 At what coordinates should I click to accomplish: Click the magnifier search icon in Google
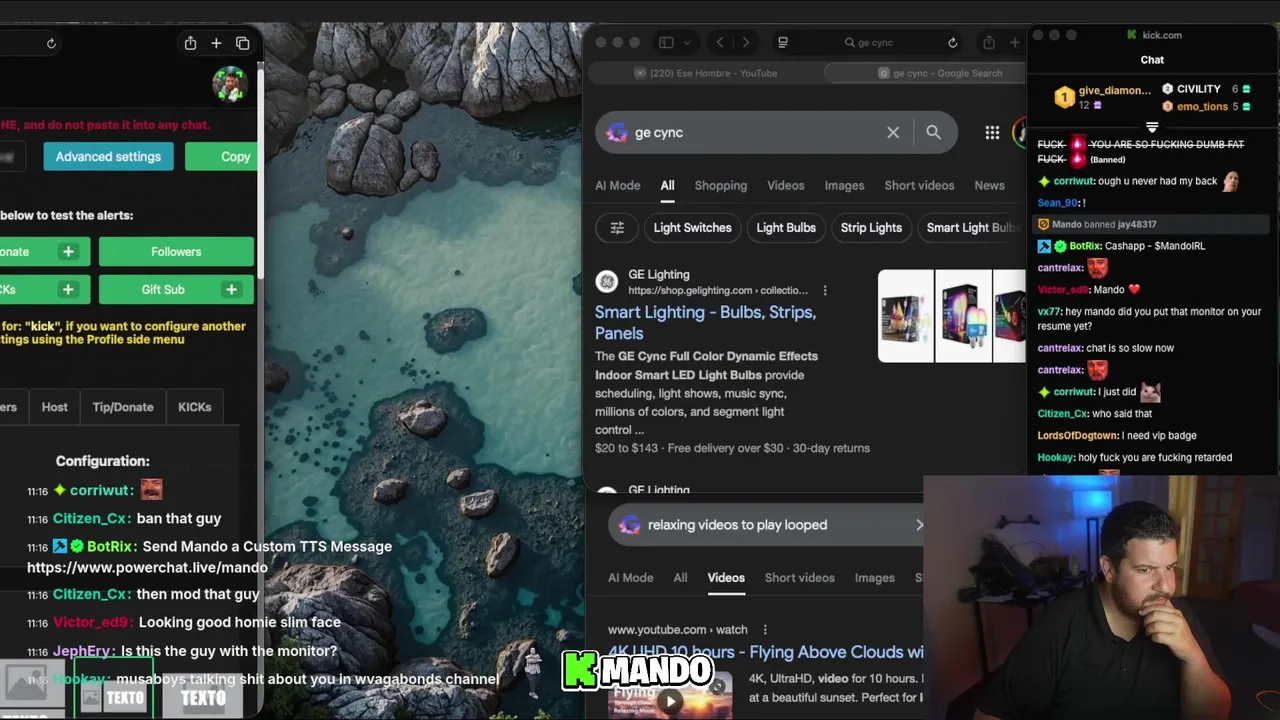(x=933, y=132)
